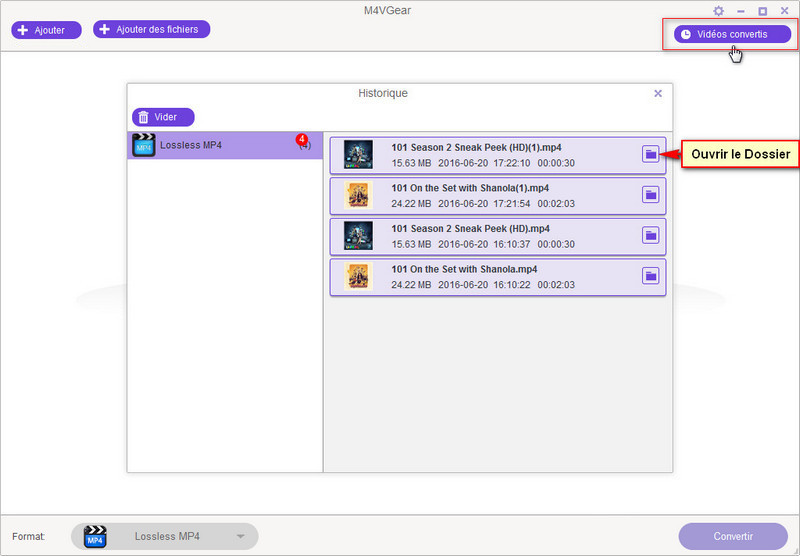This screenshot has height=556, width=800.
Task: Click the Historique dialog title
Action: 383,93
